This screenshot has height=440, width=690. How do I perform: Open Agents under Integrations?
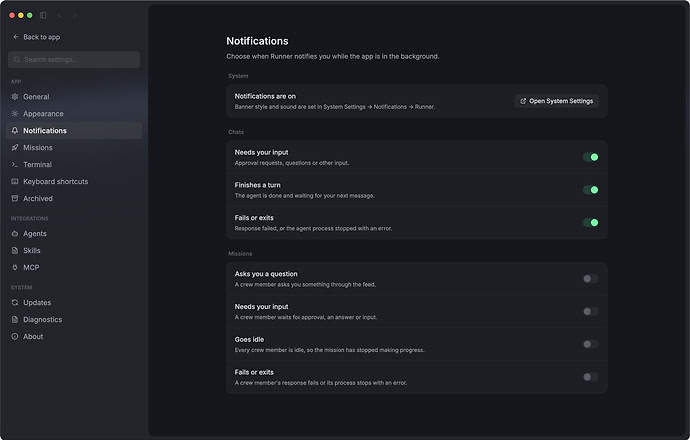pos(74,234)
